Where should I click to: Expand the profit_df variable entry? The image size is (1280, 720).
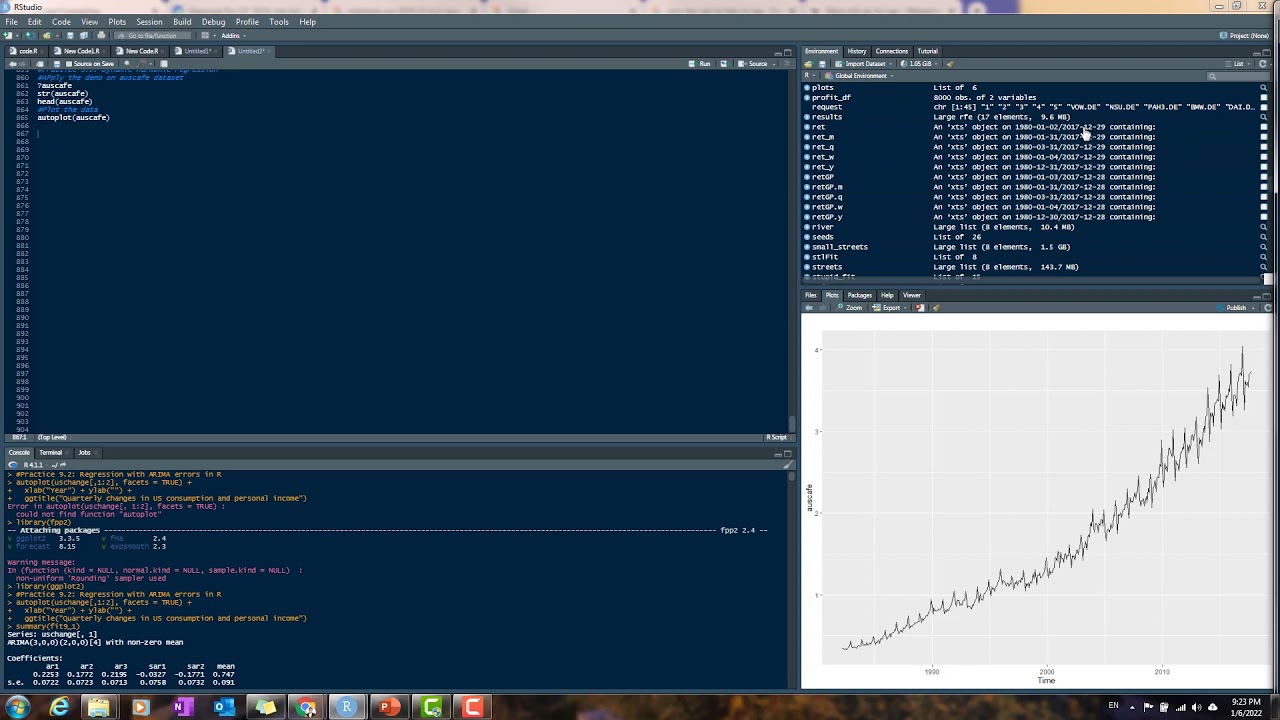click(807, 98)
